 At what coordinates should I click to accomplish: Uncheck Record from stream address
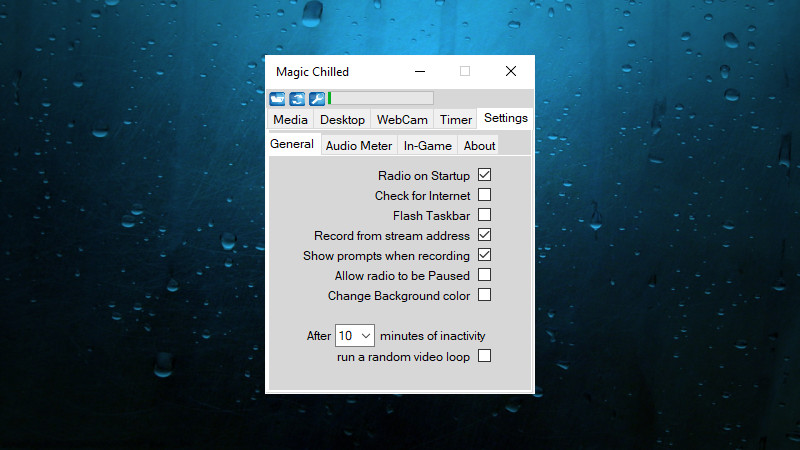tap(485, 235)
